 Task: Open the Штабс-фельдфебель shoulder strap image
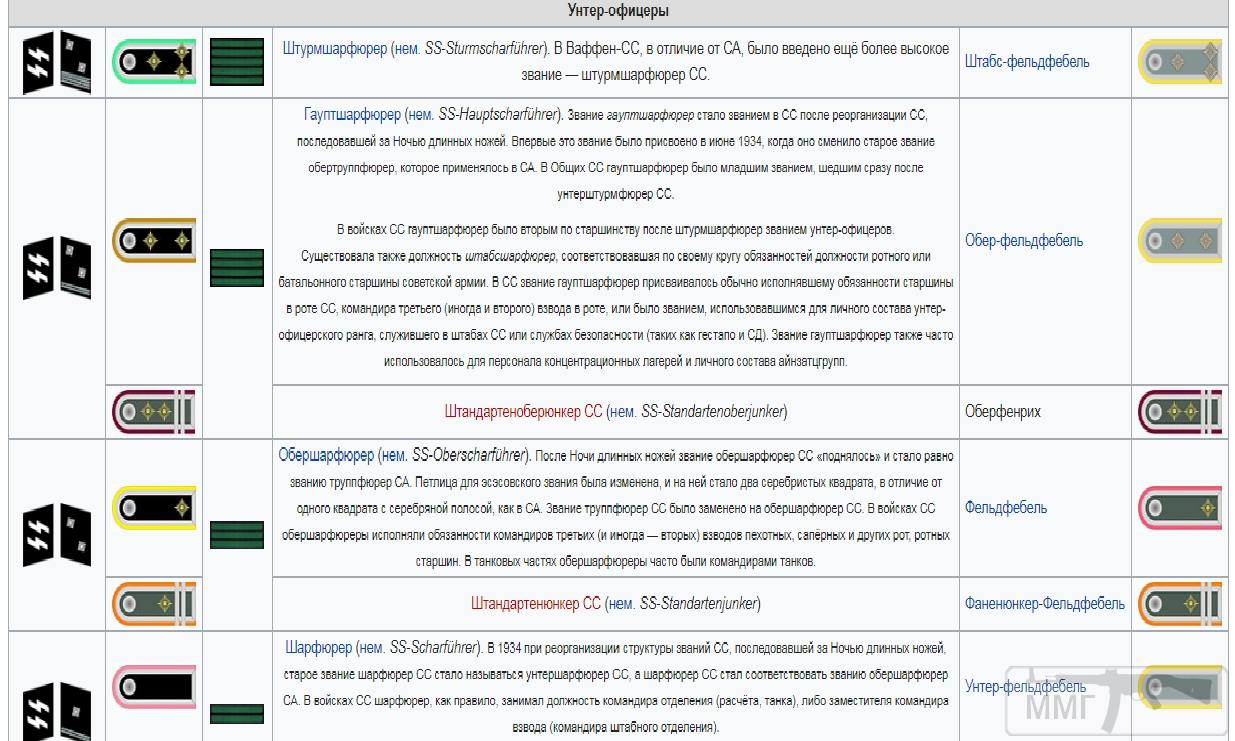1180,62
